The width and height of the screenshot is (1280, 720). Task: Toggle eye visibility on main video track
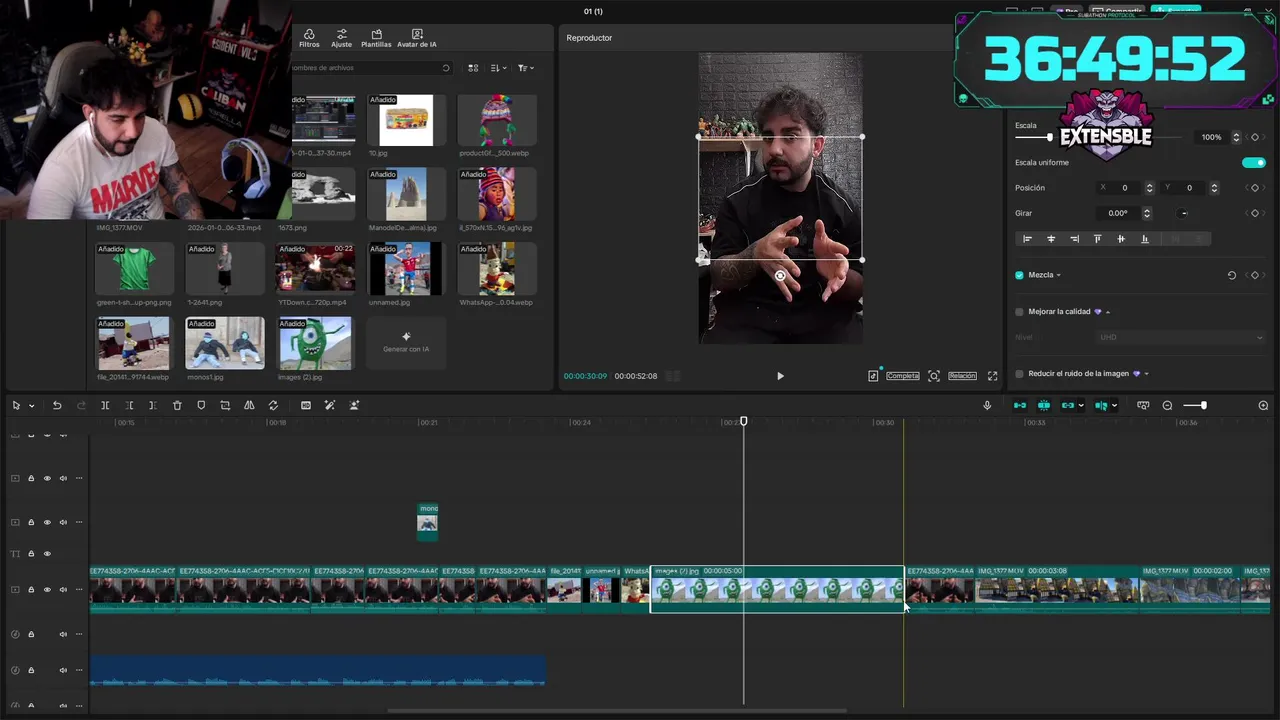coord(47,590)
